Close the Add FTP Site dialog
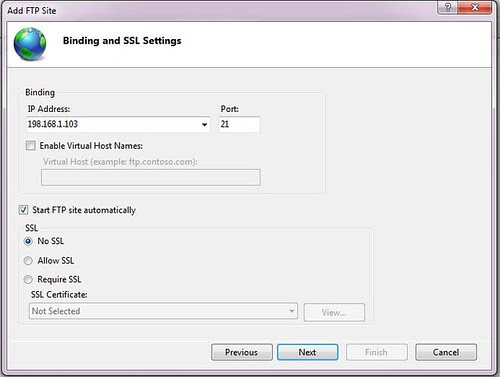Screen dimensions: 500x377 coord(475,7)
